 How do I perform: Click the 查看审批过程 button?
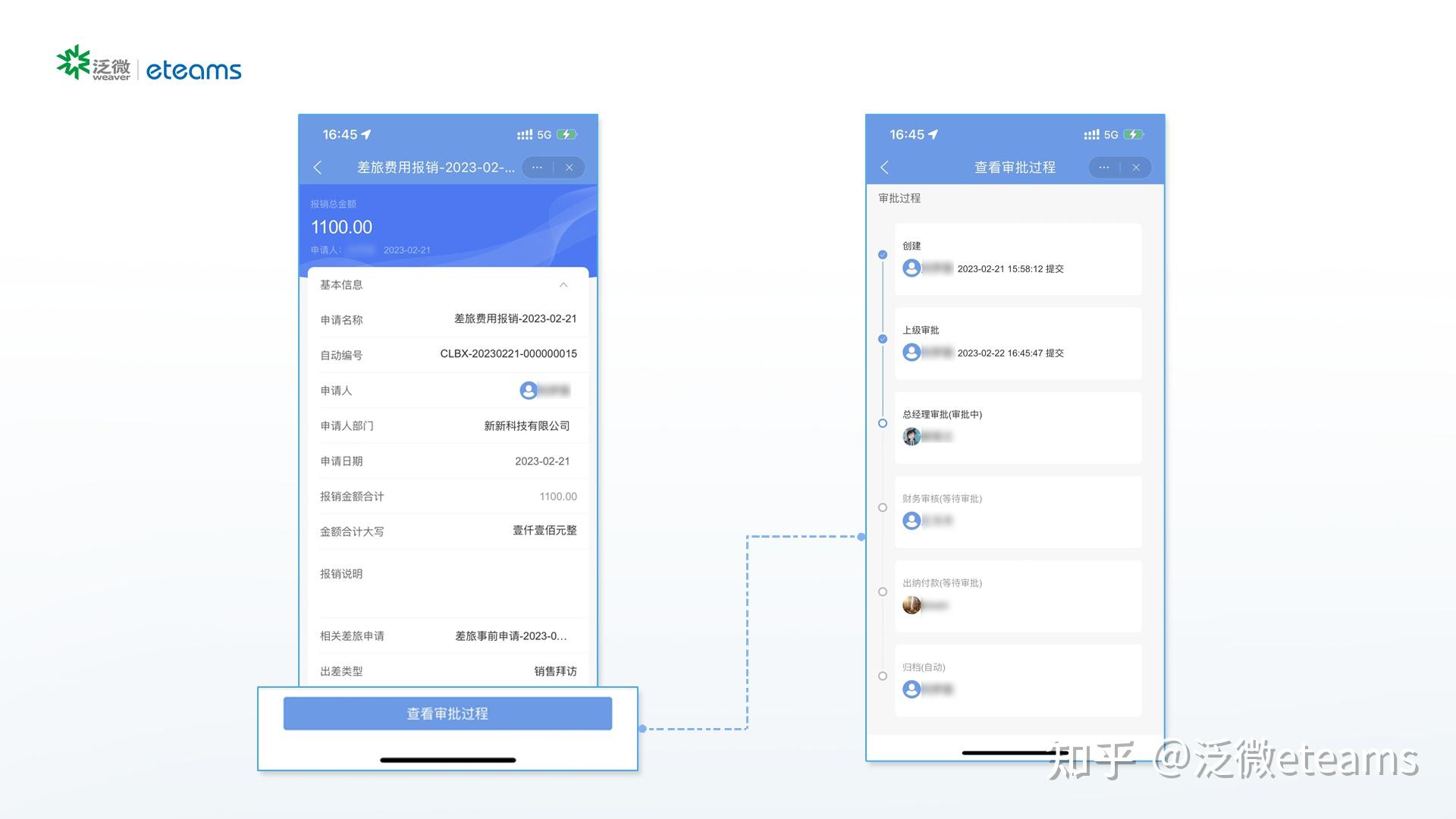point(449,713)
